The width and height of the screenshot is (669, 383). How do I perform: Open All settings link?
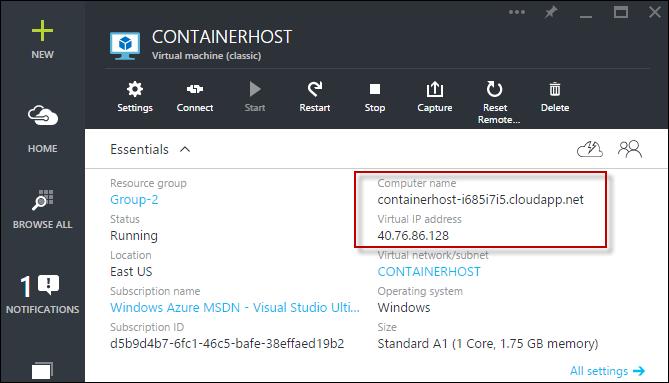coord(607,371)
